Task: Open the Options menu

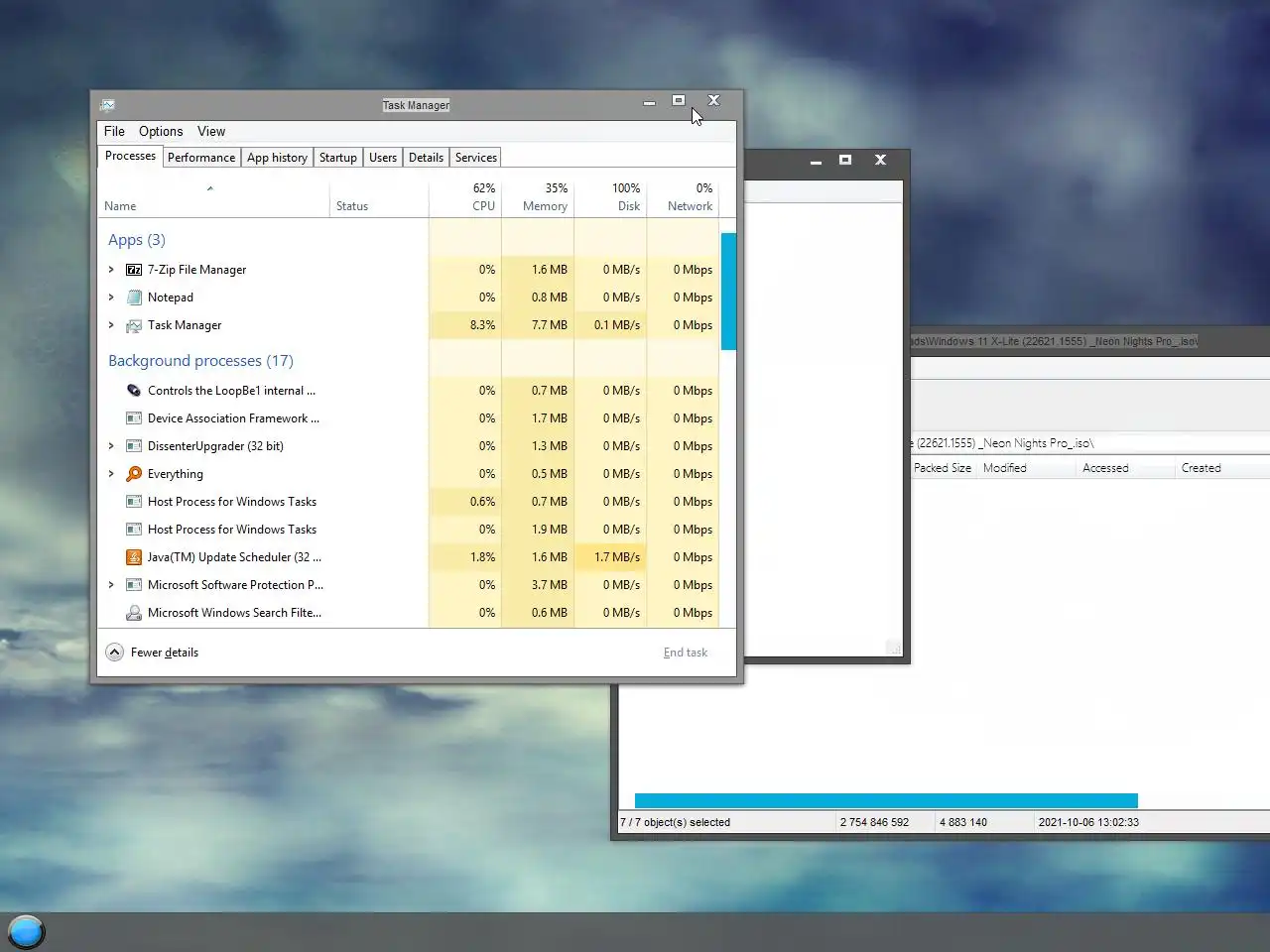Action: (161, 131)
